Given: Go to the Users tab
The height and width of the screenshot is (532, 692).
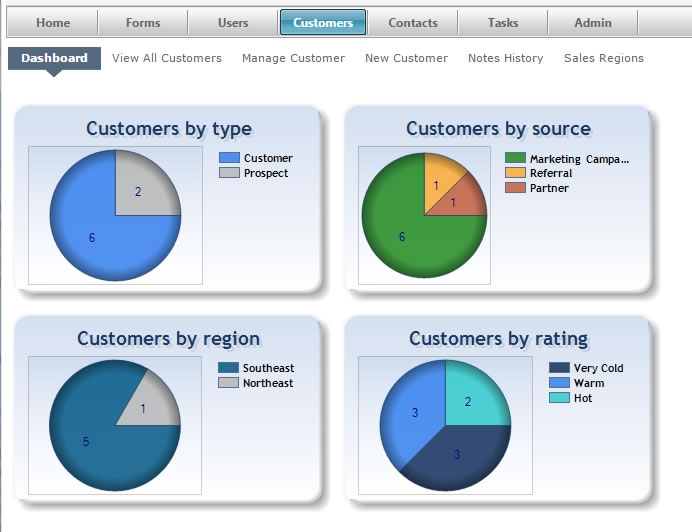Looking at the screenshot, I should click(x=233, y=23).
